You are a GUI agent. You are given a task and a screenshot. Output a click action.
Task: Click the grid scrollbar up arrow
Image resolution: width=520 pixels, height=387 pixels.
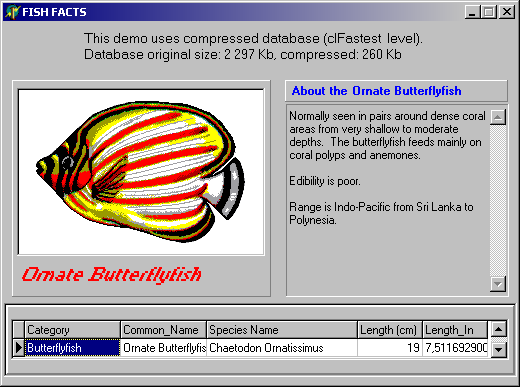pos(499,329)
